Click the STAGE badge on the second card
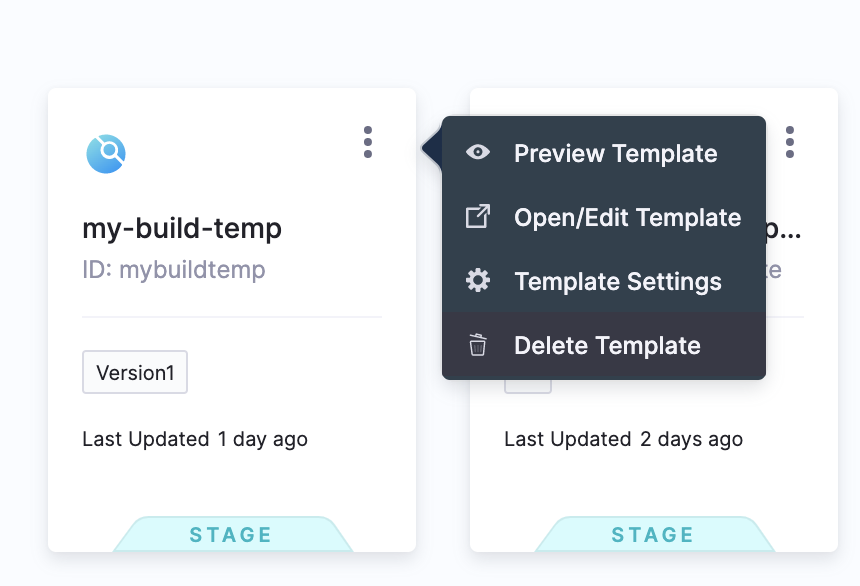860x586 pixels. coord(653,535)
